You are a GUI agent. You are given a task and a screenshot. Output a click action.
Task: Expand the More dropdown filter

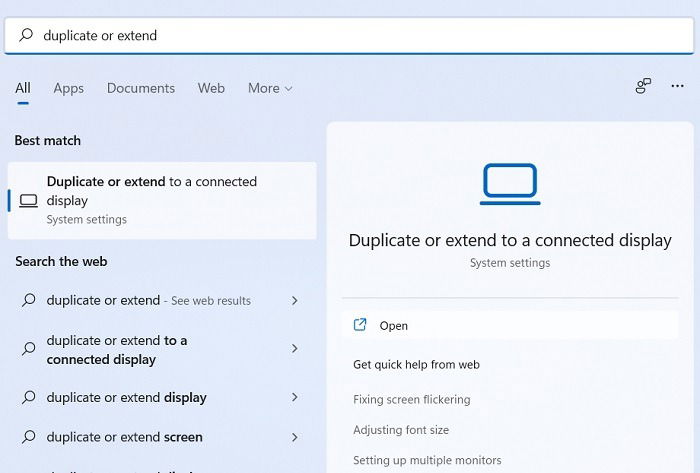pos(270,88)
